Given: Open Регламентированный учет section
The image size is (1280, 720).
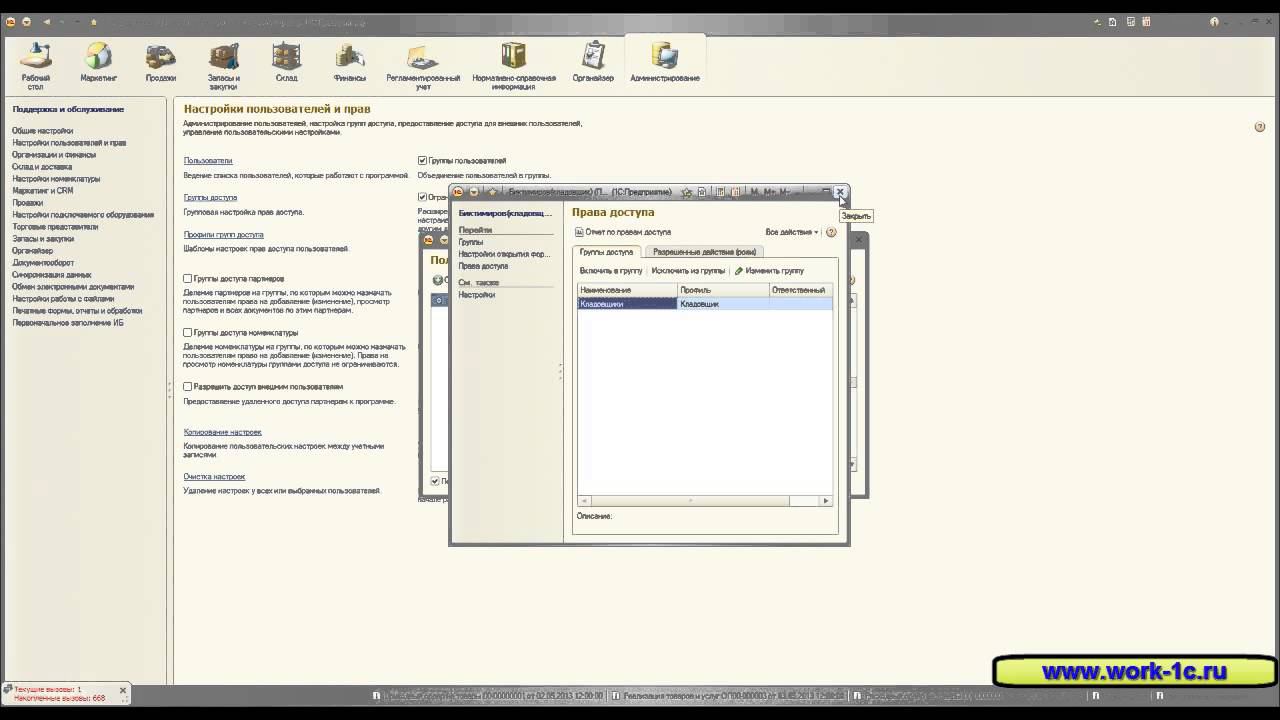Looking at the screenshot, I should coord(423,66).
